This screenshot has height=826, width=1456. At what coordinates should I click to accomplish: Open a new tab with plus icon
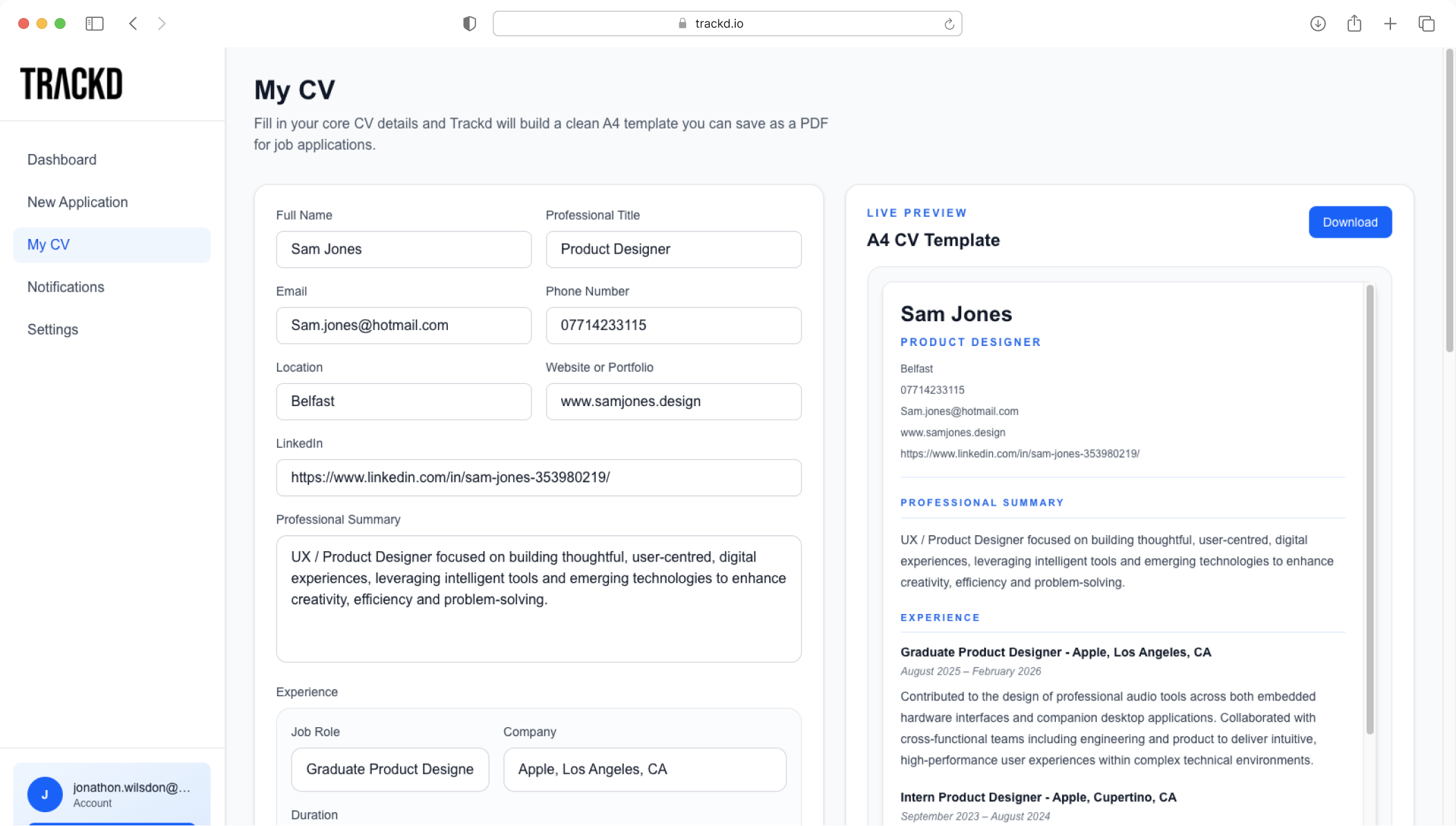(1390, 23)
